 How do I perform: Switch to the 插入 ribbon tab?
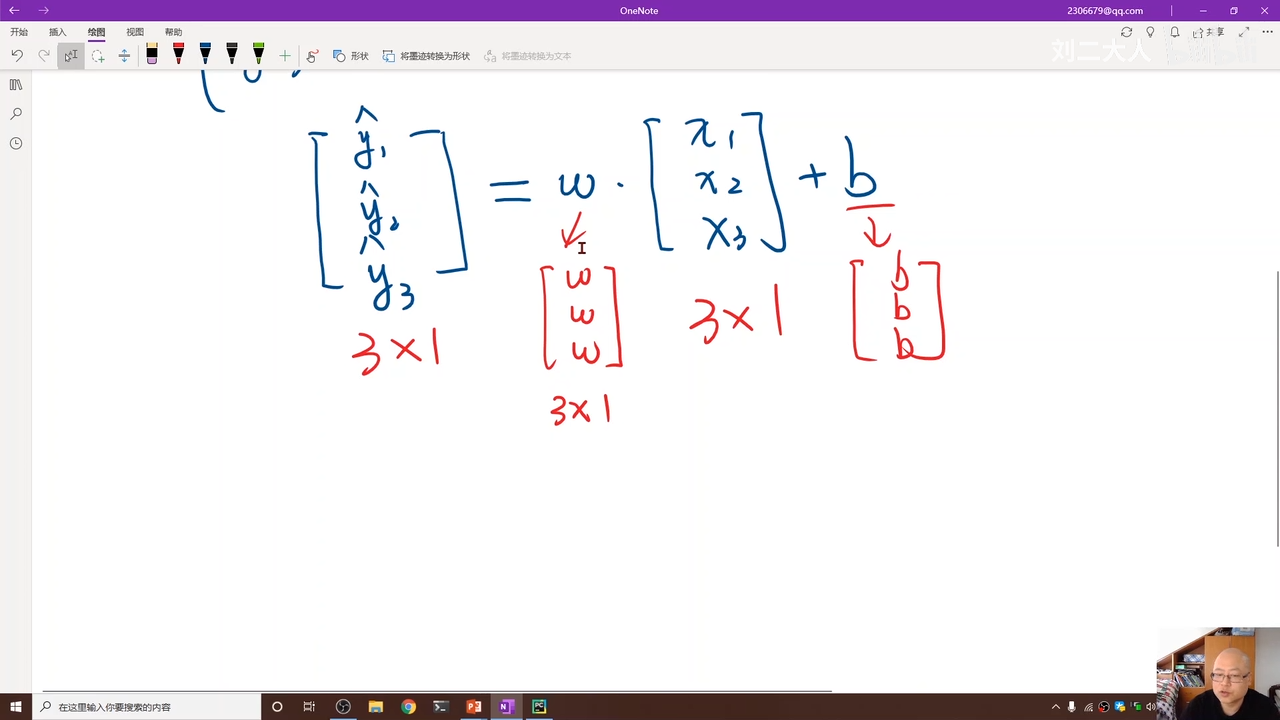tap(58, 32)
